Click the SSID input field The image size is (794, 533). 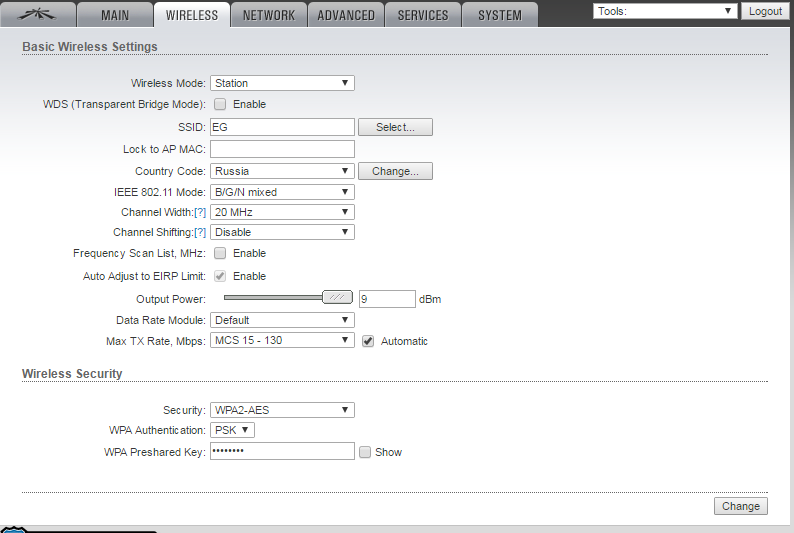(282, 127)
